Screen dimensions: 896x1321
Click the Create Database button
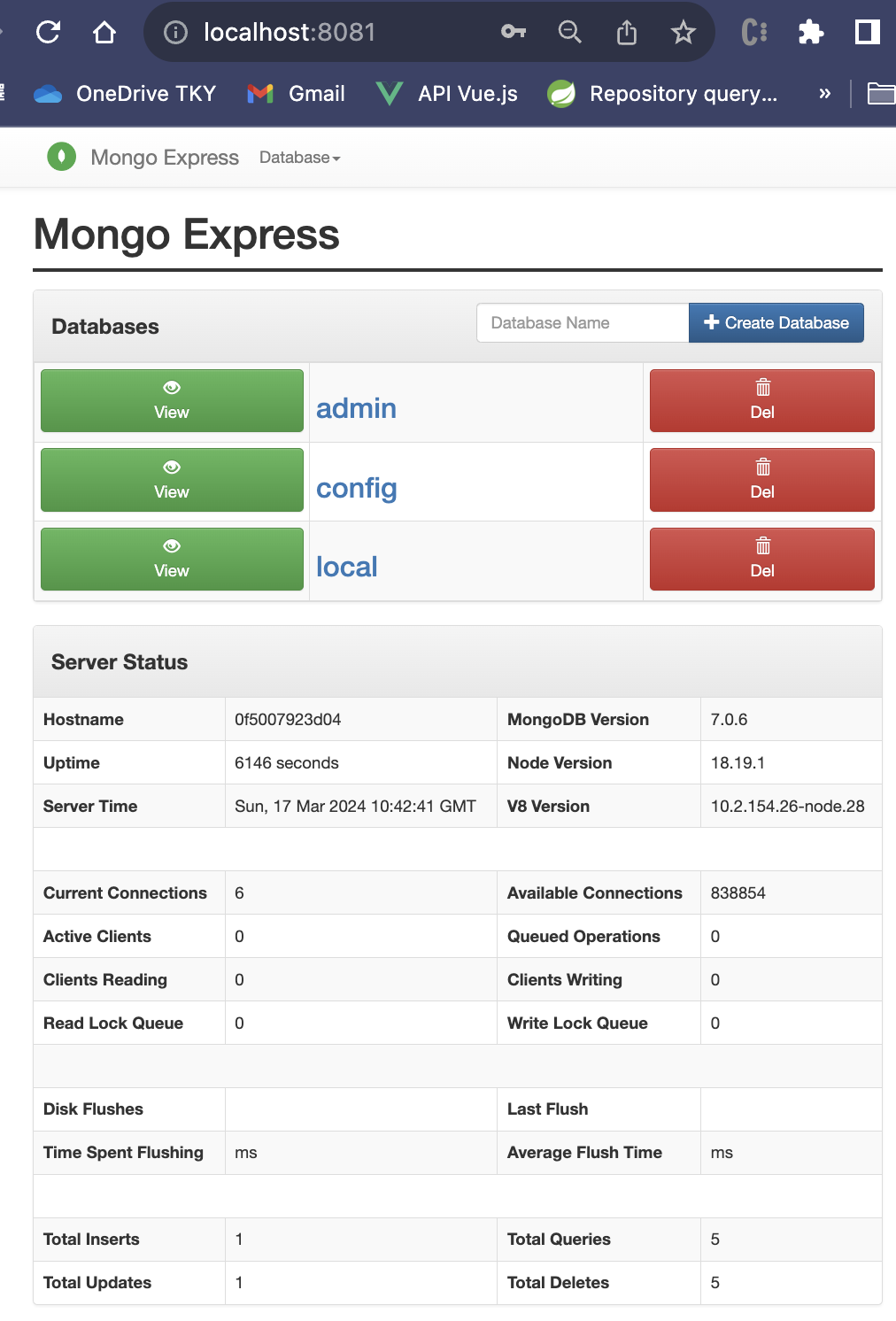click(776, 323)
